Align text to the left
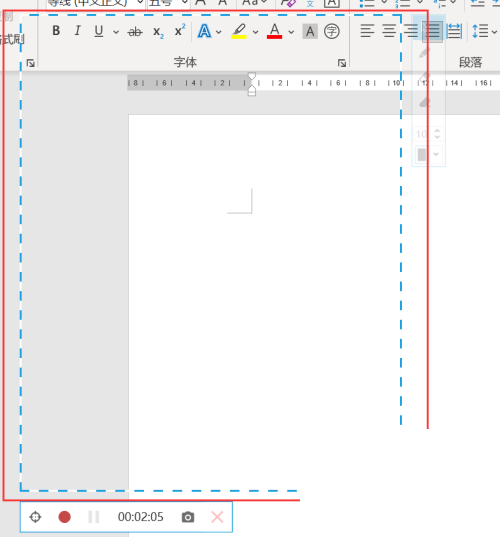 367,31
